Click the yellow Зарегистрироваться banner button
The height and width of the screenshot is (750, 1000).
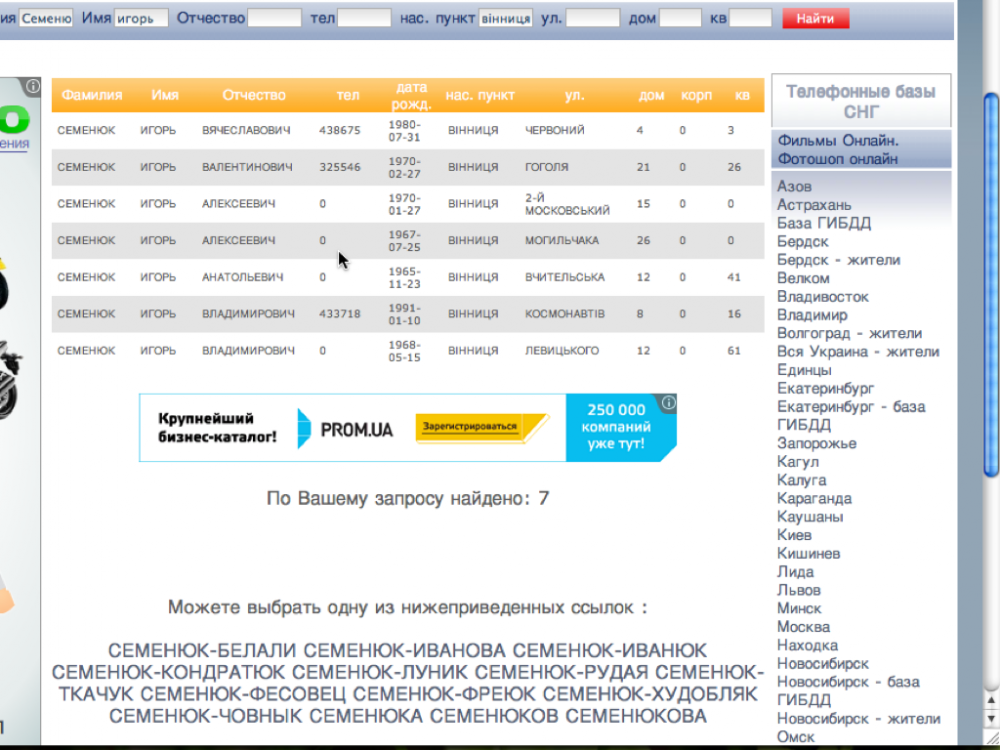coord(482,427)
